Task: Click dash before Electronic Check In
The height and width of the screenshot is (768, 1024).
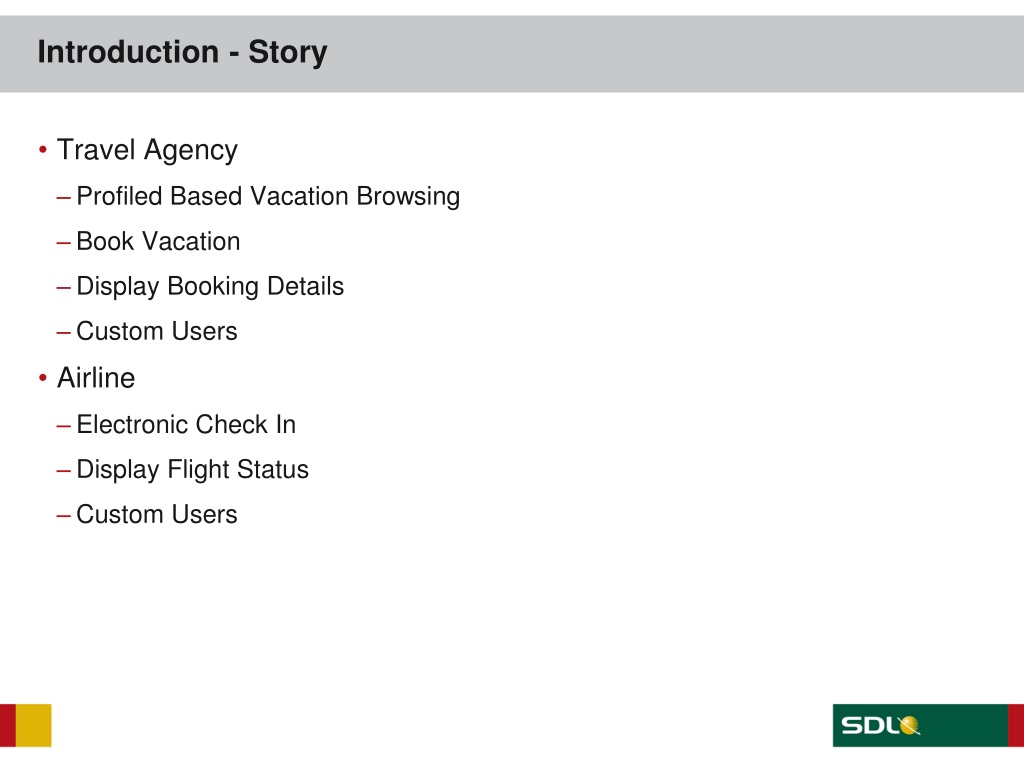Action: [63, 426]
